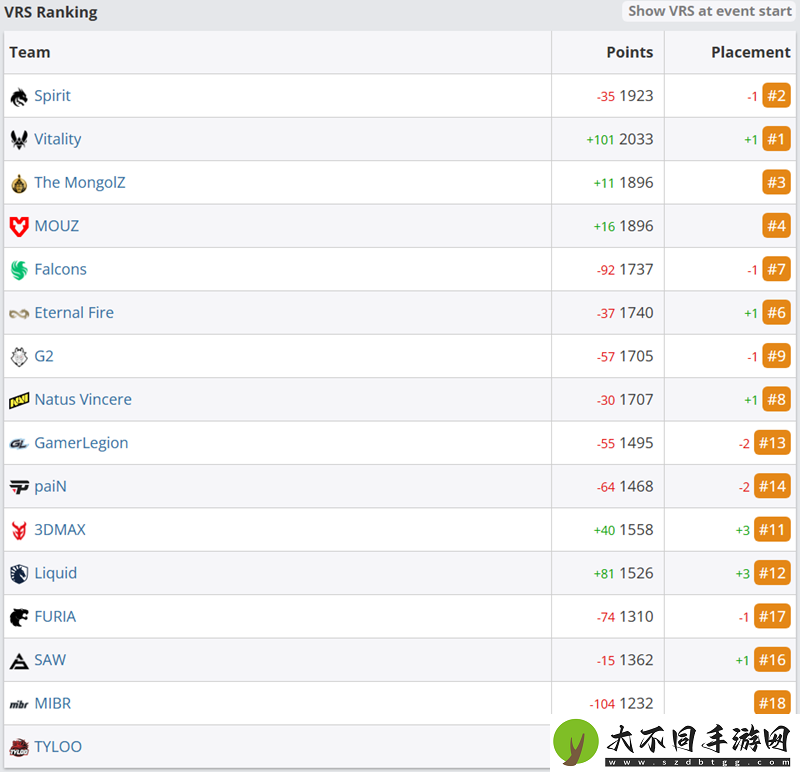Select the #11 3DMAX placement badge
Image resolution: width=800 pixels, height=772 pixels.
click(x=772, y=529)
